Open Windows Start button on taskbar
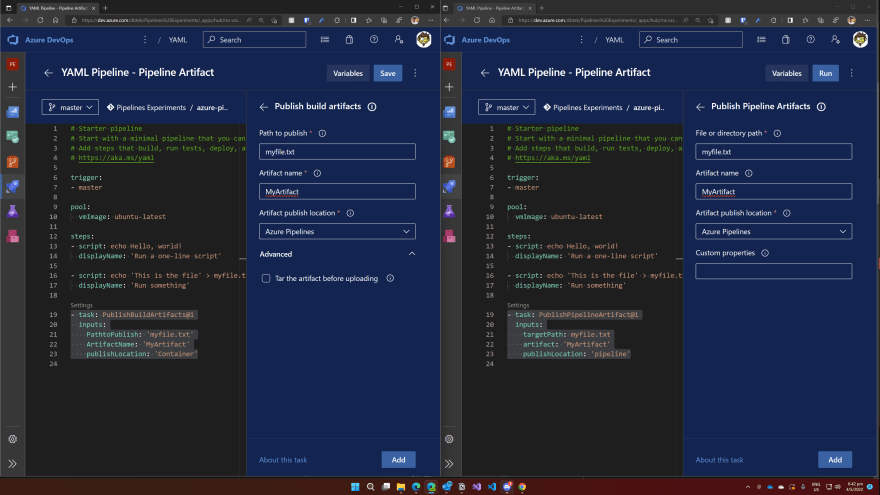This screenshot has height=495, width=880. tap(355, 487)
